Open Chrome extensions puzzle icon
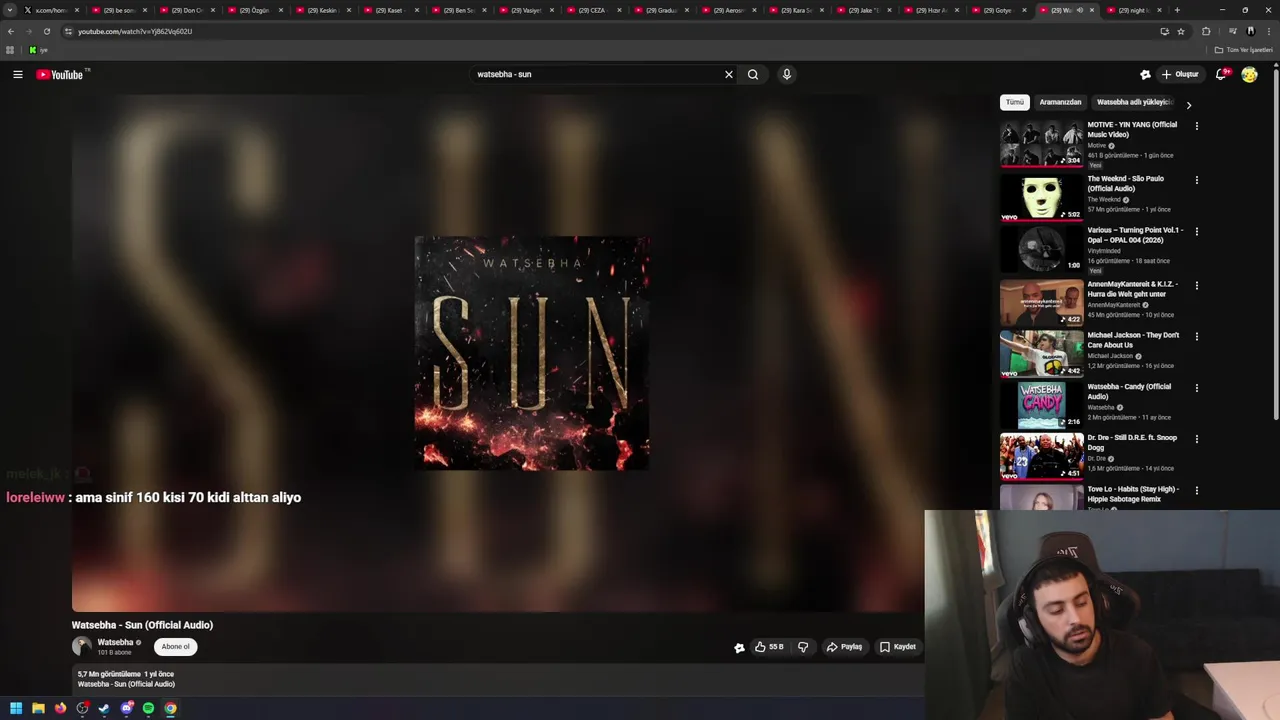Image resolution: width=1280 pixels, height=720 pixels. point(1206,31)
